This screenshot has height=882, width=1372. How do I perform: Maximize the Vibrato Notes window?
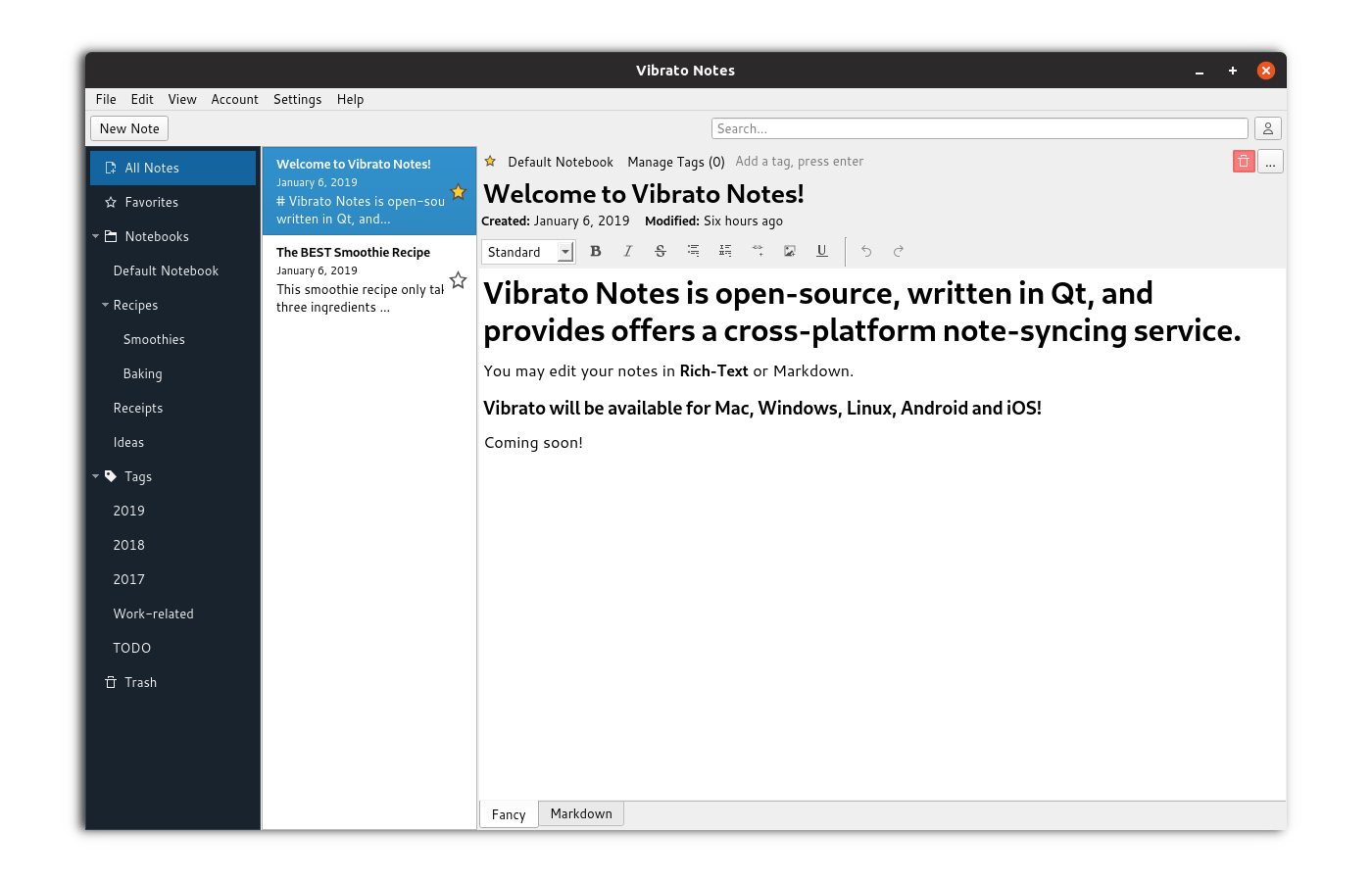[x=1233, y=71]
